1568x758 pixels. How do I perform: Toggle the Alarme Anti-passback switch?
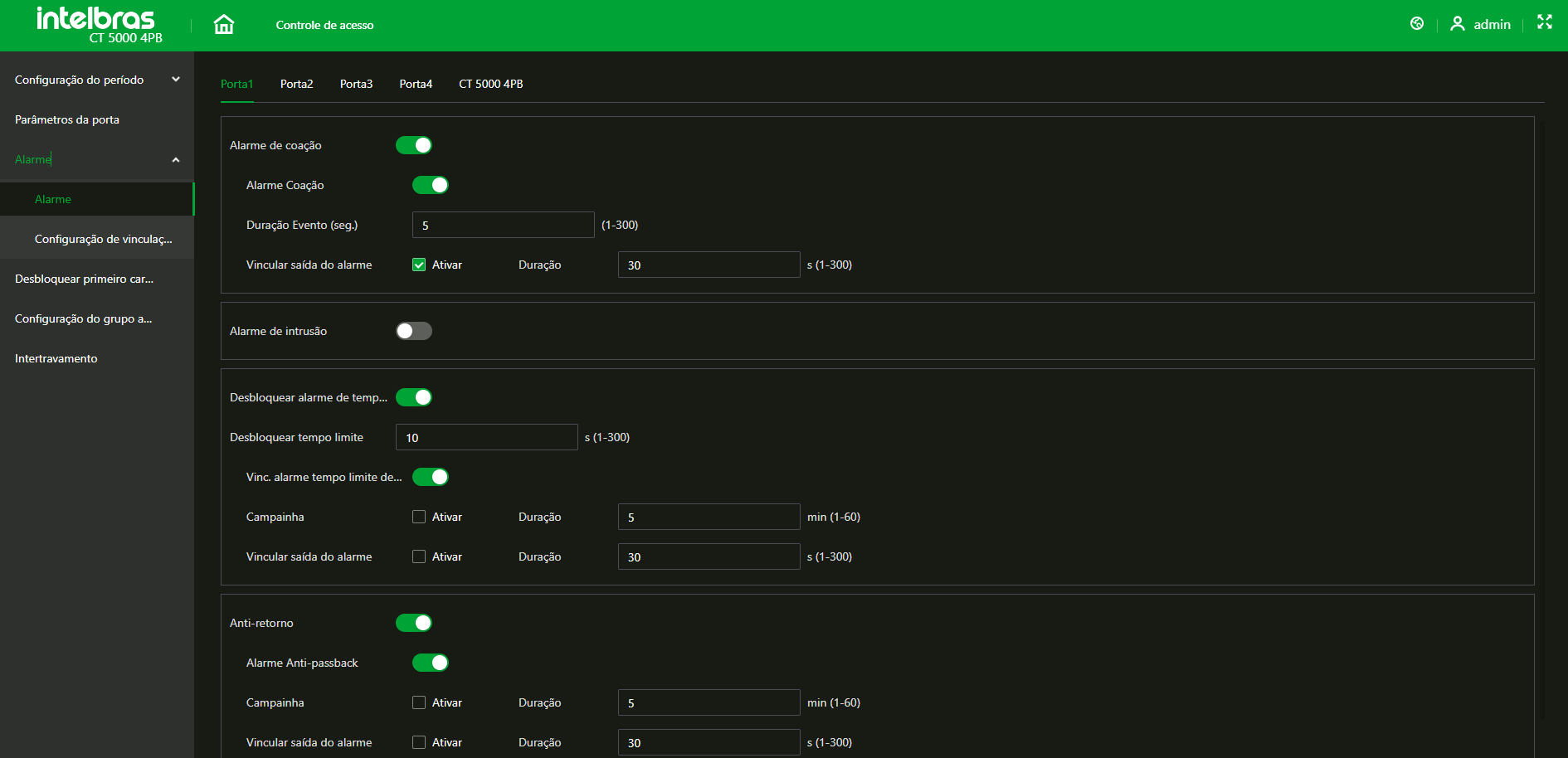[431, 663]
